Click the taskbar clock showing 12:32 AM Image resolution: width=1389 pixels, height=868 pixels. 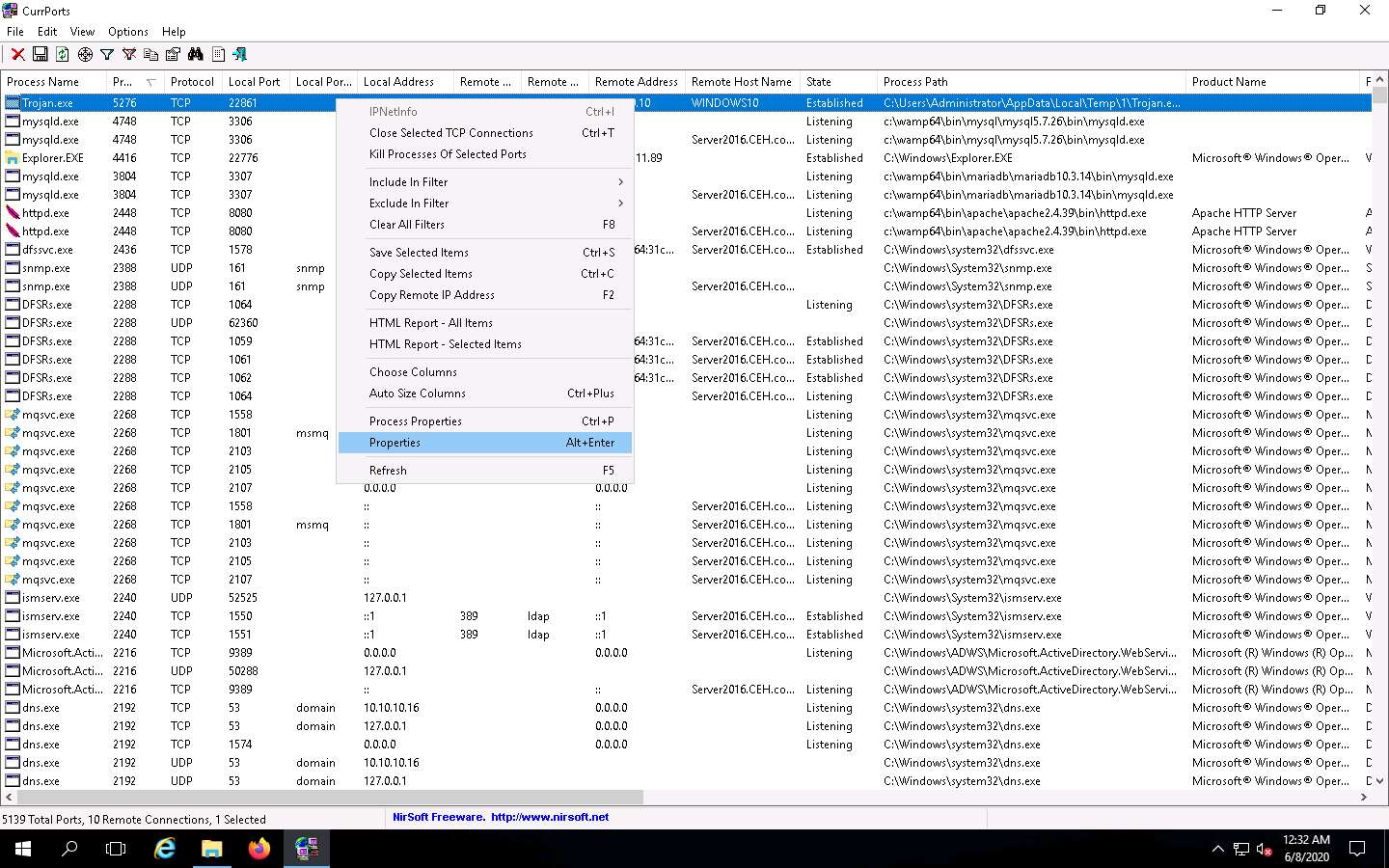coord(1307,849)
